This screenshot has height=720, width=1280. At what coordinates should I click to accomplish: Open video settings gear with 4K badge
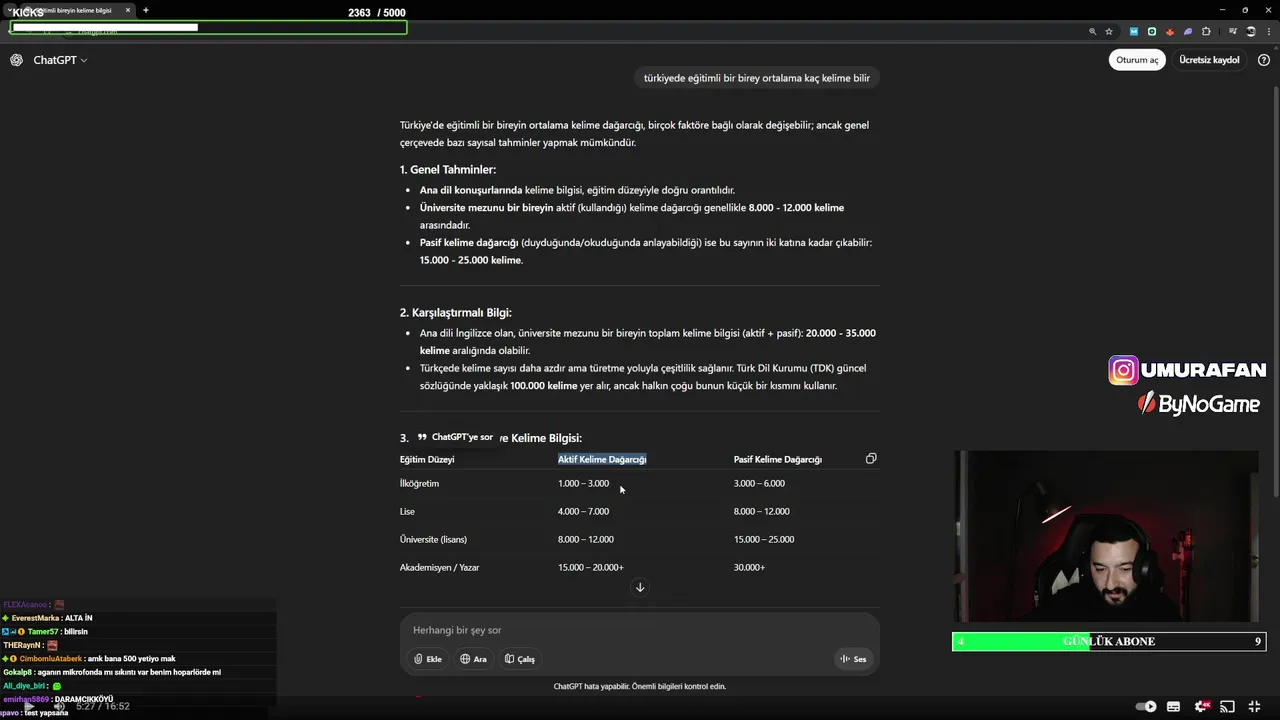[x=1202, y=707]
